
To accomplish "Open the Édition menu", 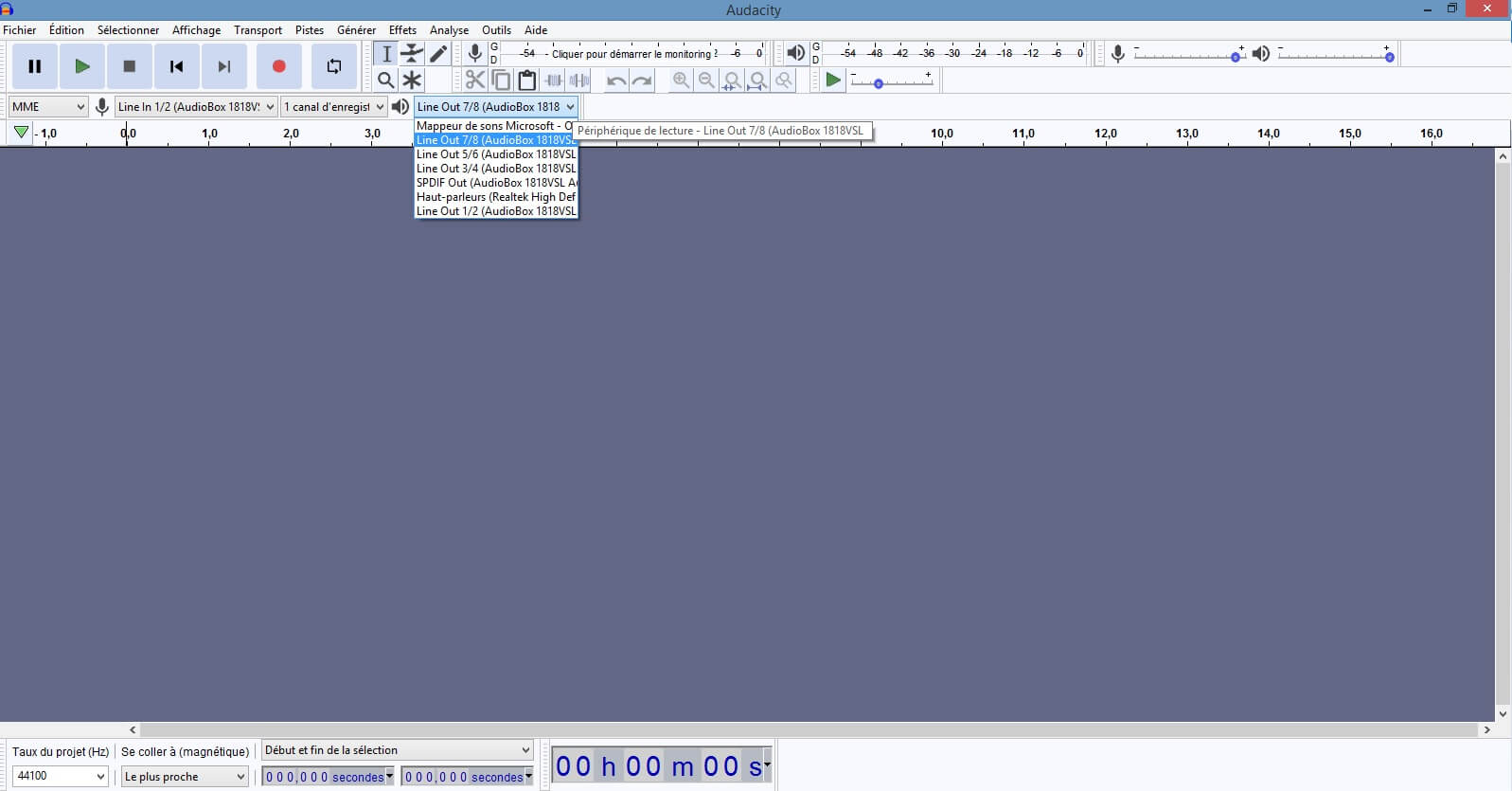I will (66, 30).
